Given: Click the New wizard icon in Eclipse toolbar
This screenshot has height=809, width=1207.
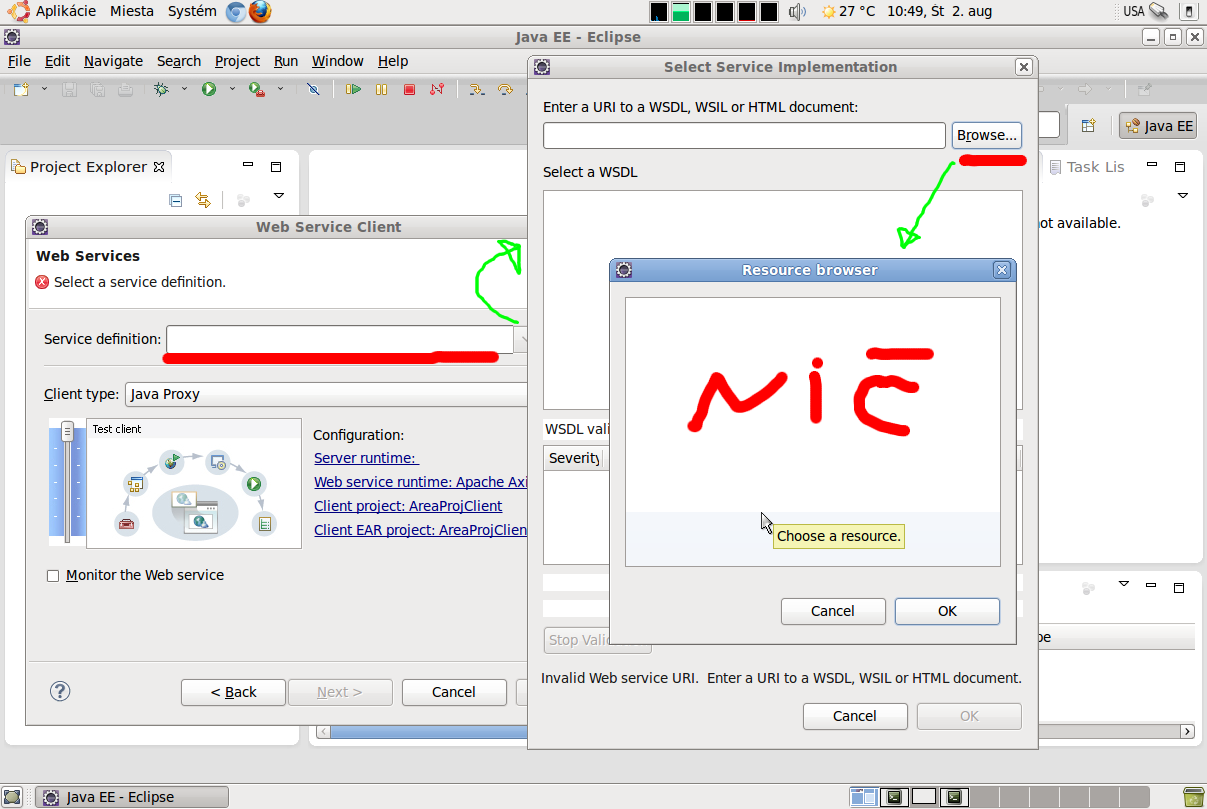Looking at the screenshot, I should point(22,89).
